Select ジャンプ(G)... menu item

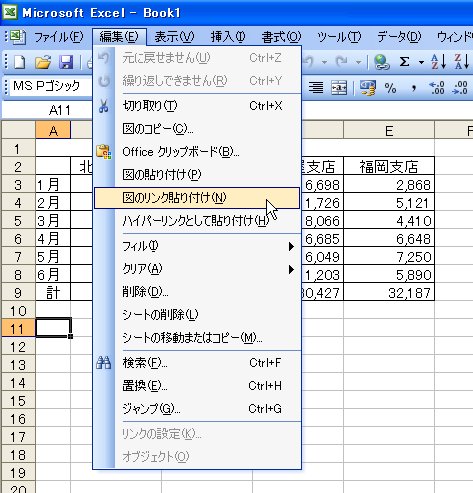197,408
